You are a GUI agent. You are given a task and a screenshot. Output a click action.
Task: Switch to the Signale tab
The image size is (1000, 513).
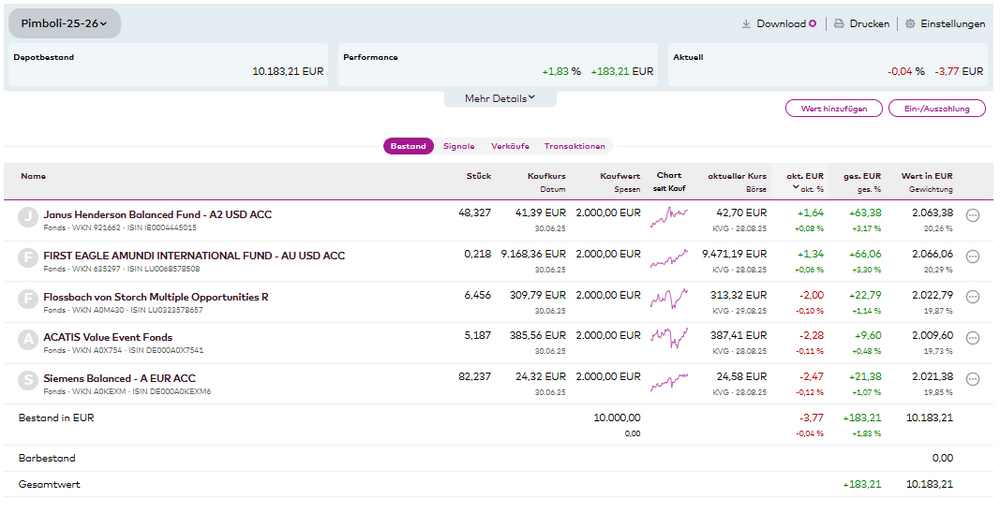459,146
